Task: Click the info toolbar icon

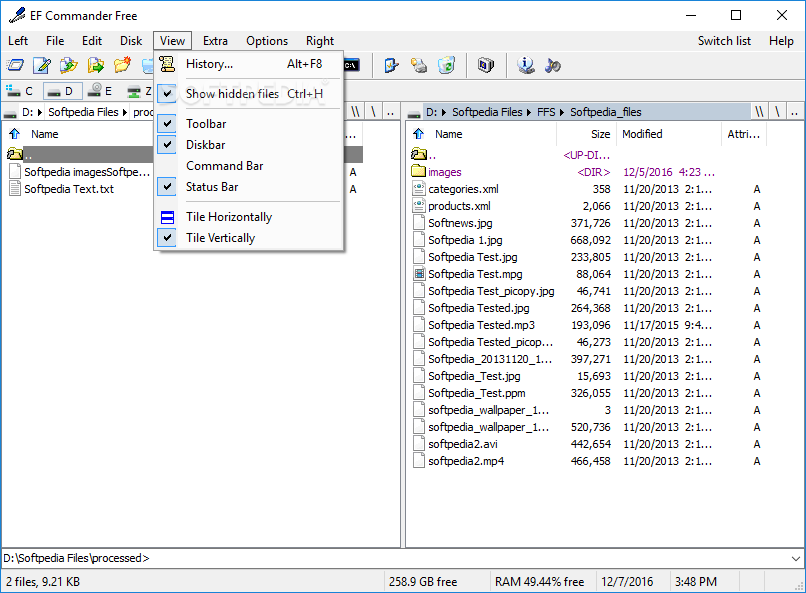Action: tap(525, 65)
